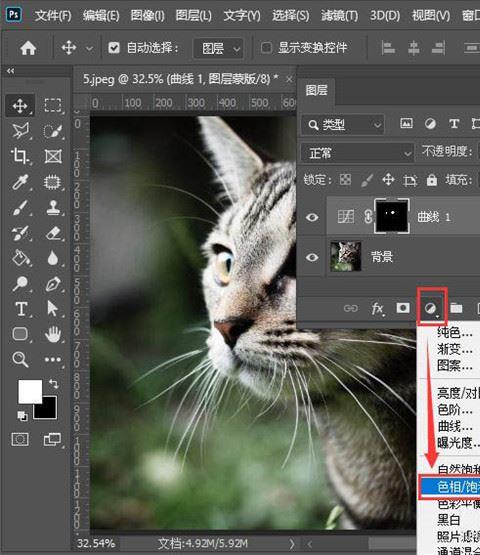The image size is (480, 555).
Task: Select the Zoom tool
Action: pos(20,359)
